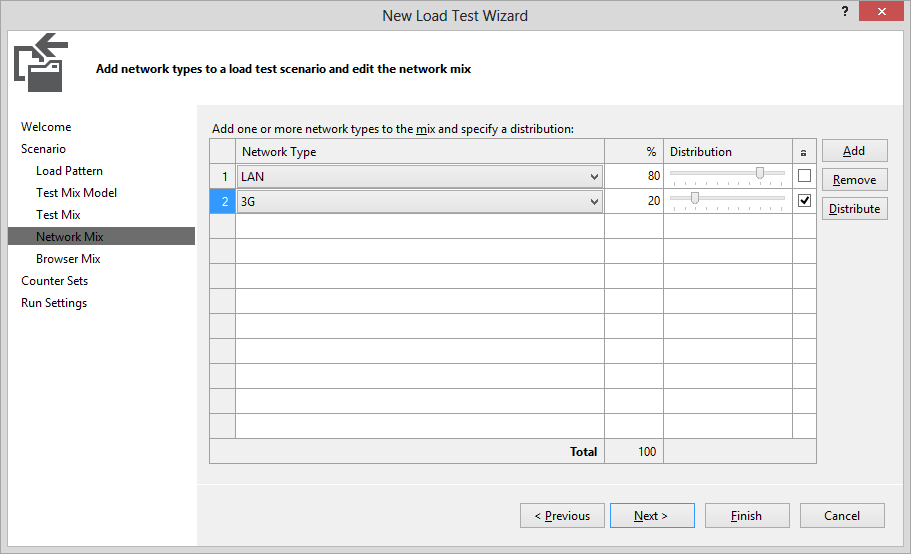Click the 3G distribution slider handle
Screen dimensions: 911x554
click(x=694, y=198)
